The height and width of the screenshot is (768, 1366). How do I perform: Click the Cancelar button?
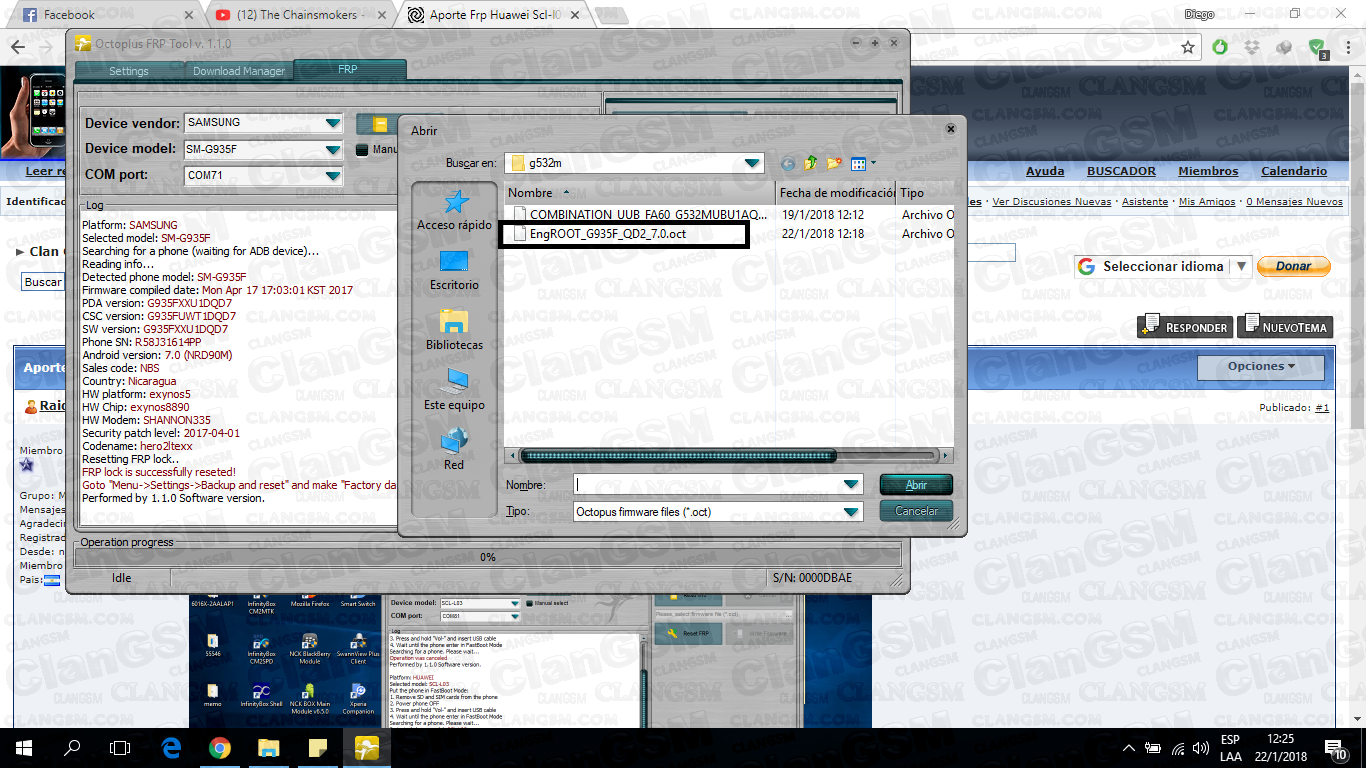click(x=916, y=511)
